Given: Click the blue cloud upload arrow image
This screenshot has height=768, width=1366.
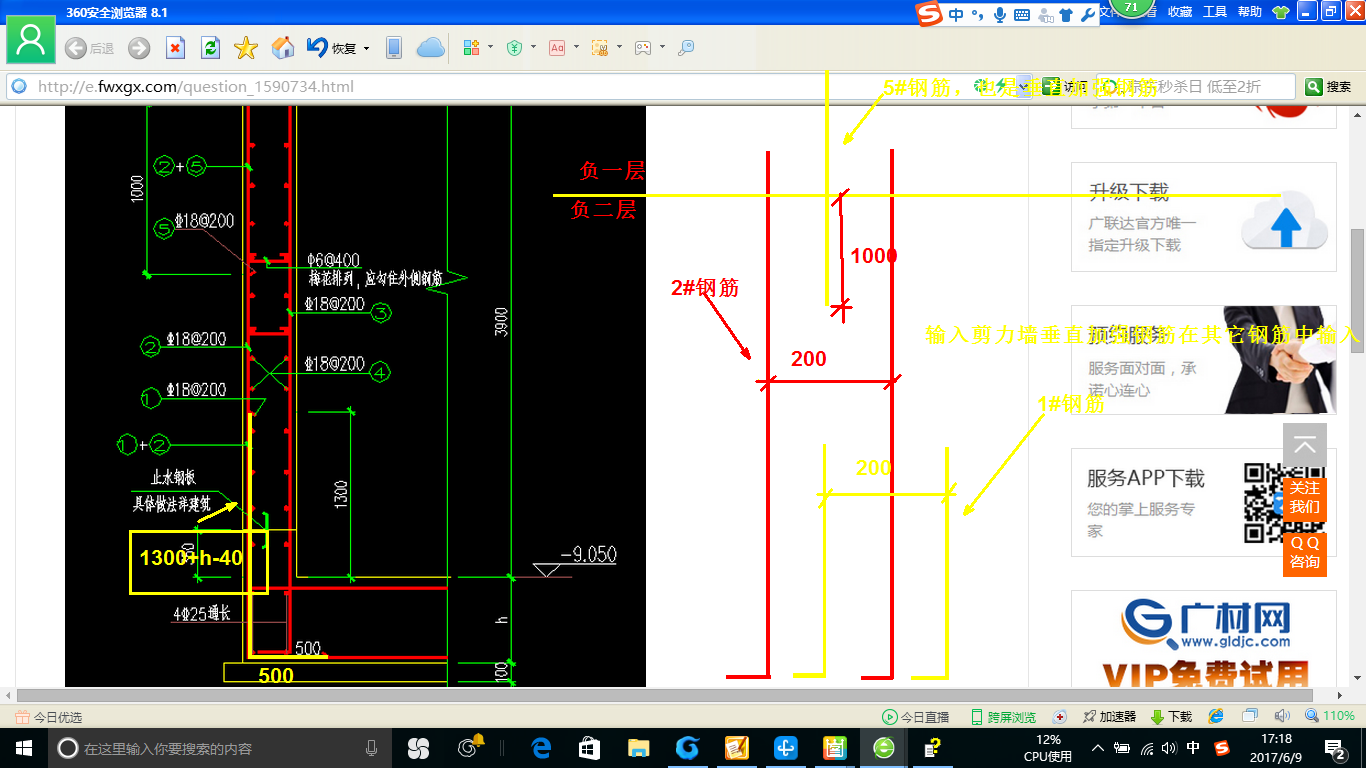Looking at the screenshot, I should [x=1285, y=220].
